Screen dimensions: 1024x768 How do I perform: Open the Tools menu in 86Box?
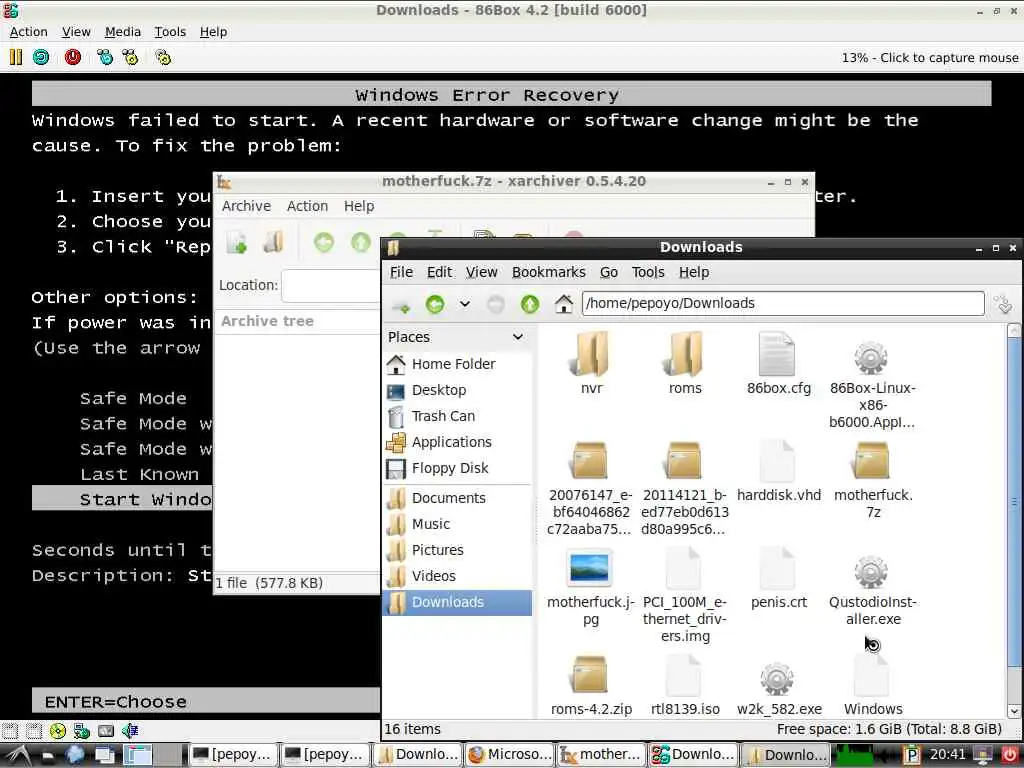pos(170,31)
